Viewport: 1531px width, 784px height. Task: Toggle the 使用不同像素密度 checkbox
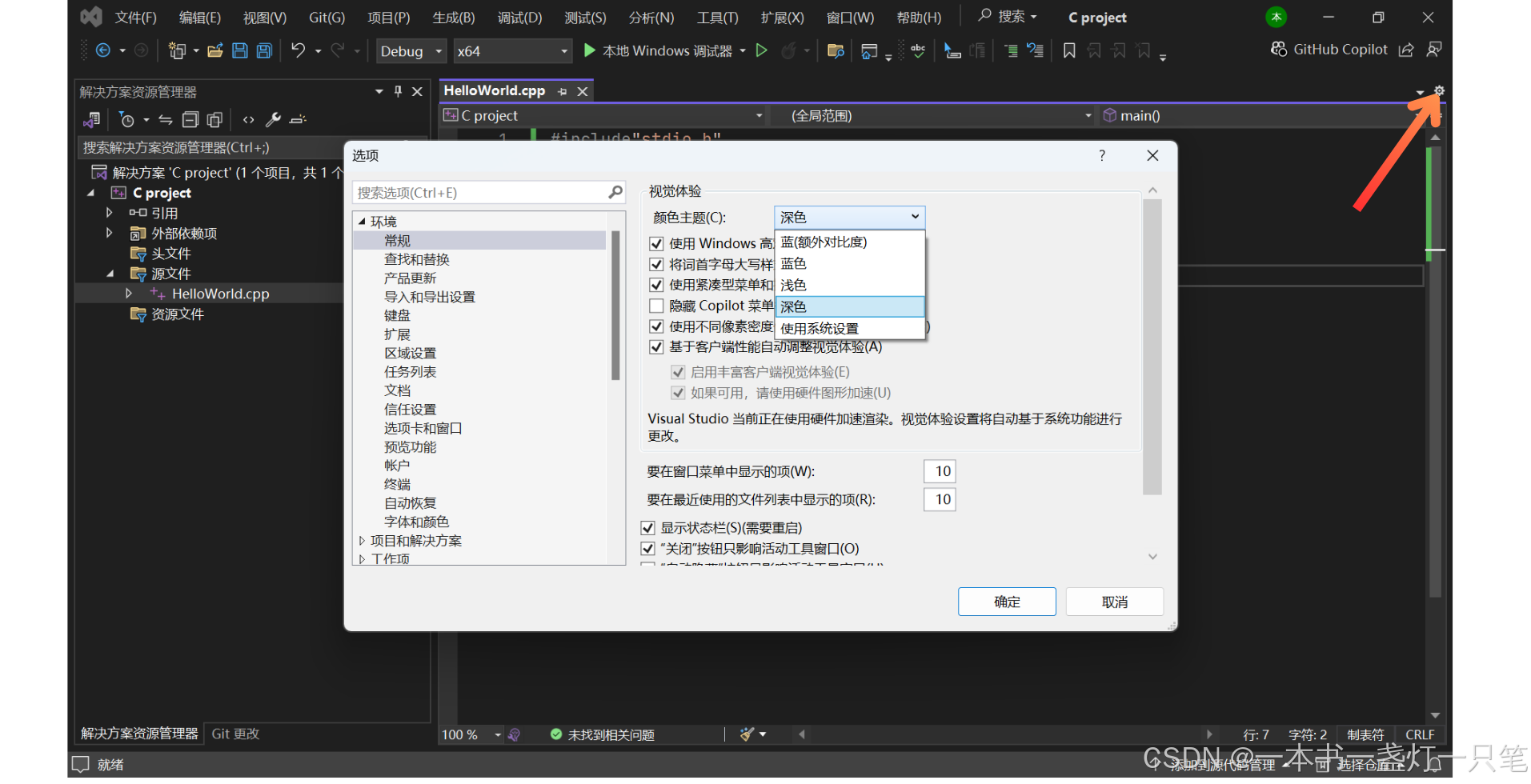pyautogui.click(x=656, y=326)
